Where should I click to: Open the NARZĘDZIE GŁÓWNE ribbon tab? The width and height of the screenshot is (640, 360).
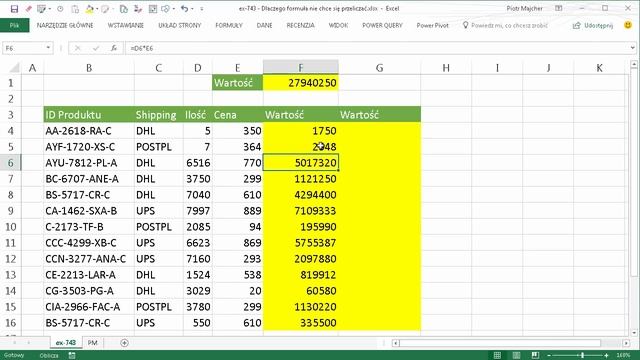pos(65,25)
